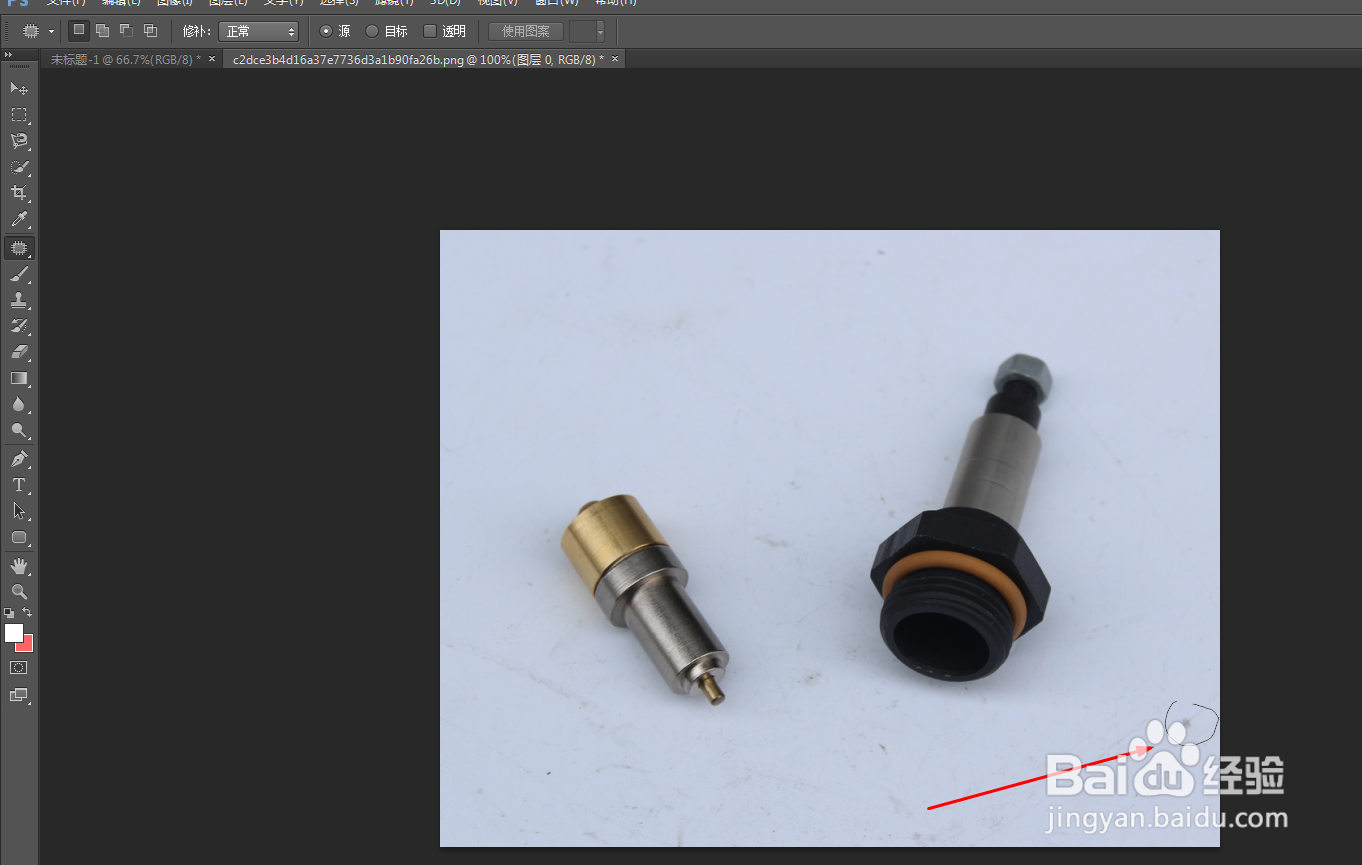This screenshot has height=865, width=1362.
Task: Change the screen mode
Action: 19,694
